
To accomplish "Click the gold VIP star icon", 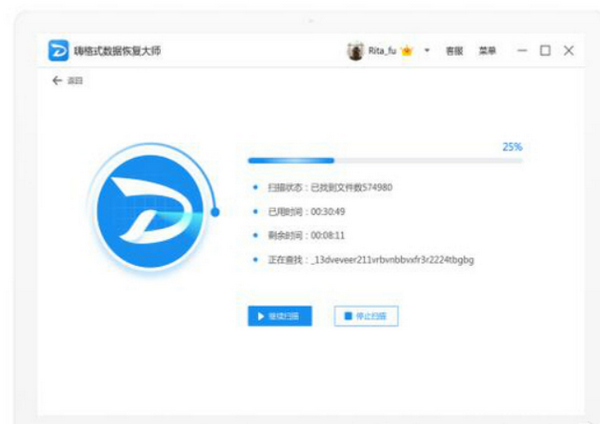I will click(x=407, y=51).
